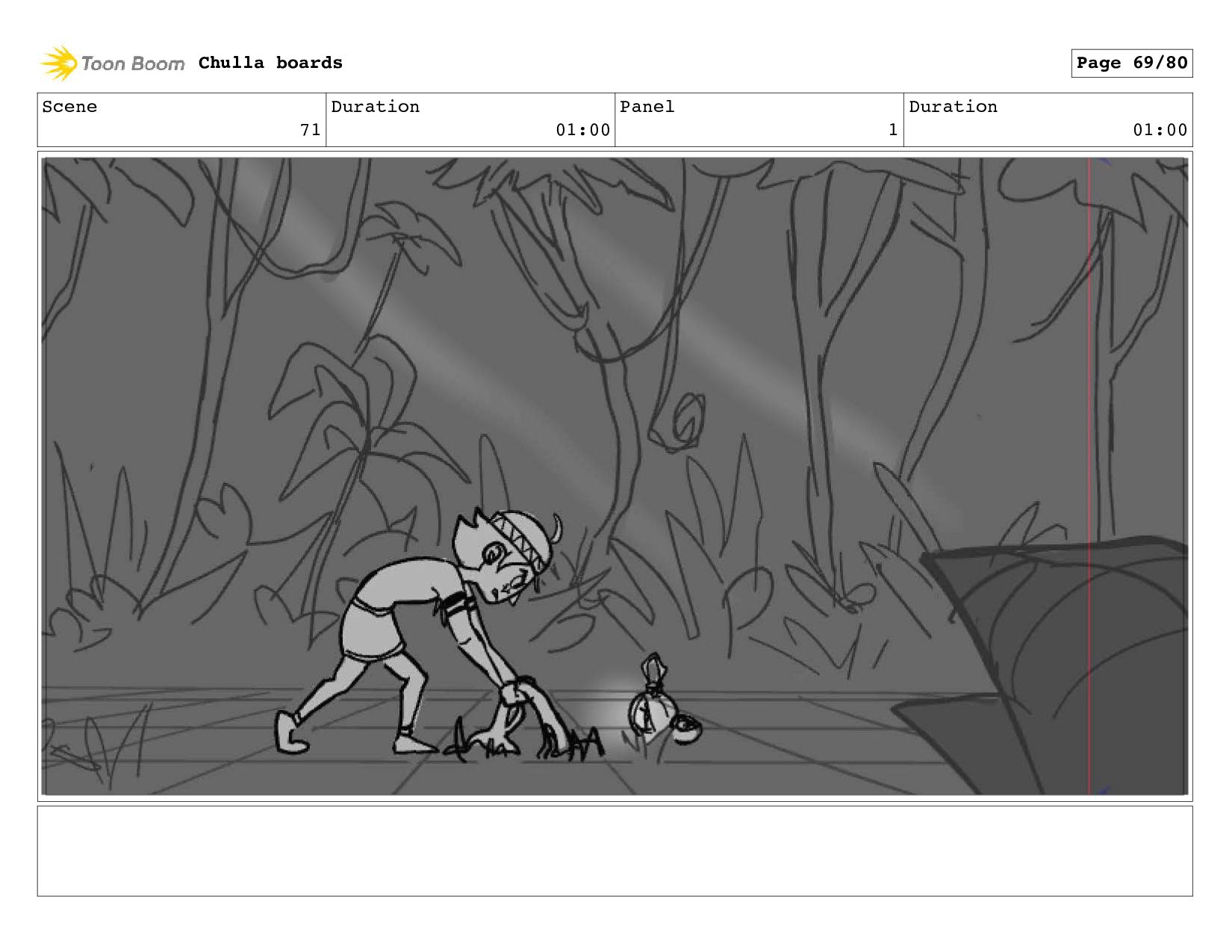Select scene number "71"
The image size is (1232, 952).
pos(310,130)
